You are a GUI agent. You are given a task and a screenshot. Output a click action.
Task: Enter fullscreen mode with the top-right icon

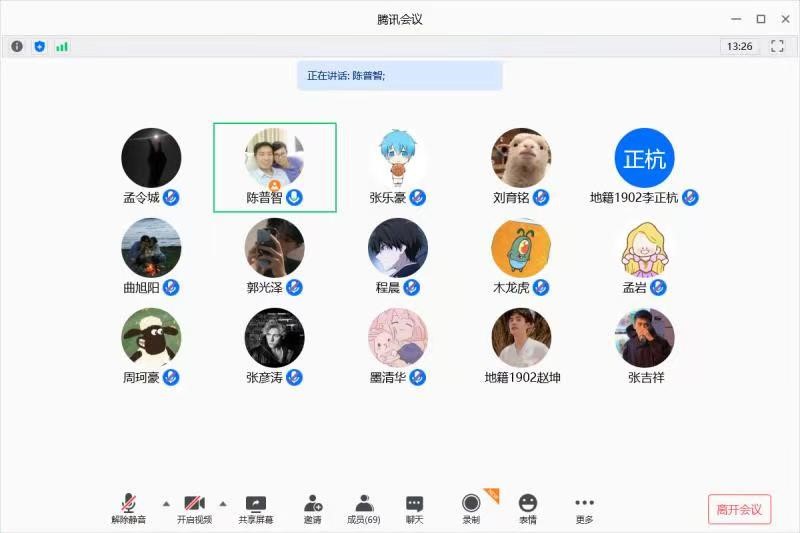[x=777, y=46]
